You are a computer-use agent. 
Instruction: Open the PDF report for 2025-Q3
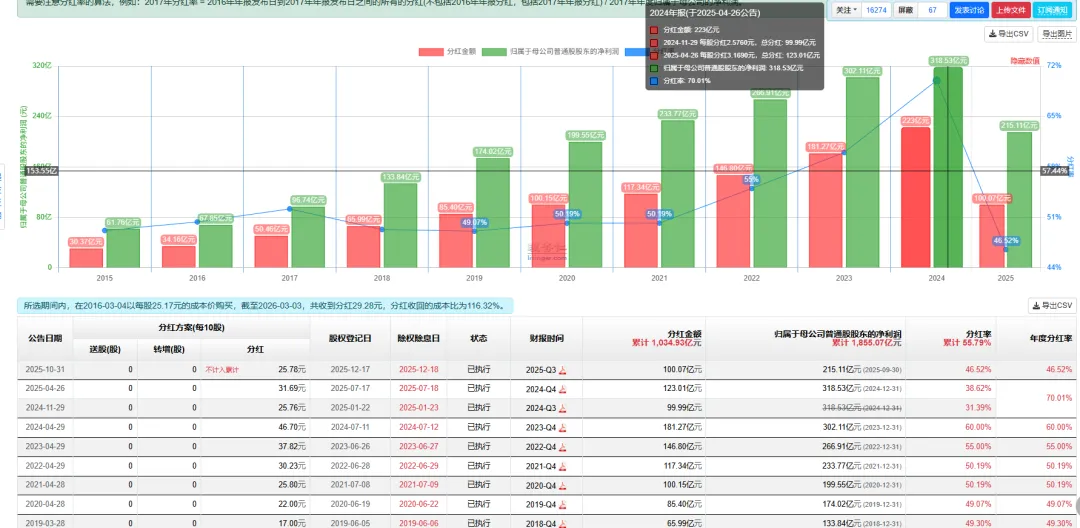tap(563, 370)
